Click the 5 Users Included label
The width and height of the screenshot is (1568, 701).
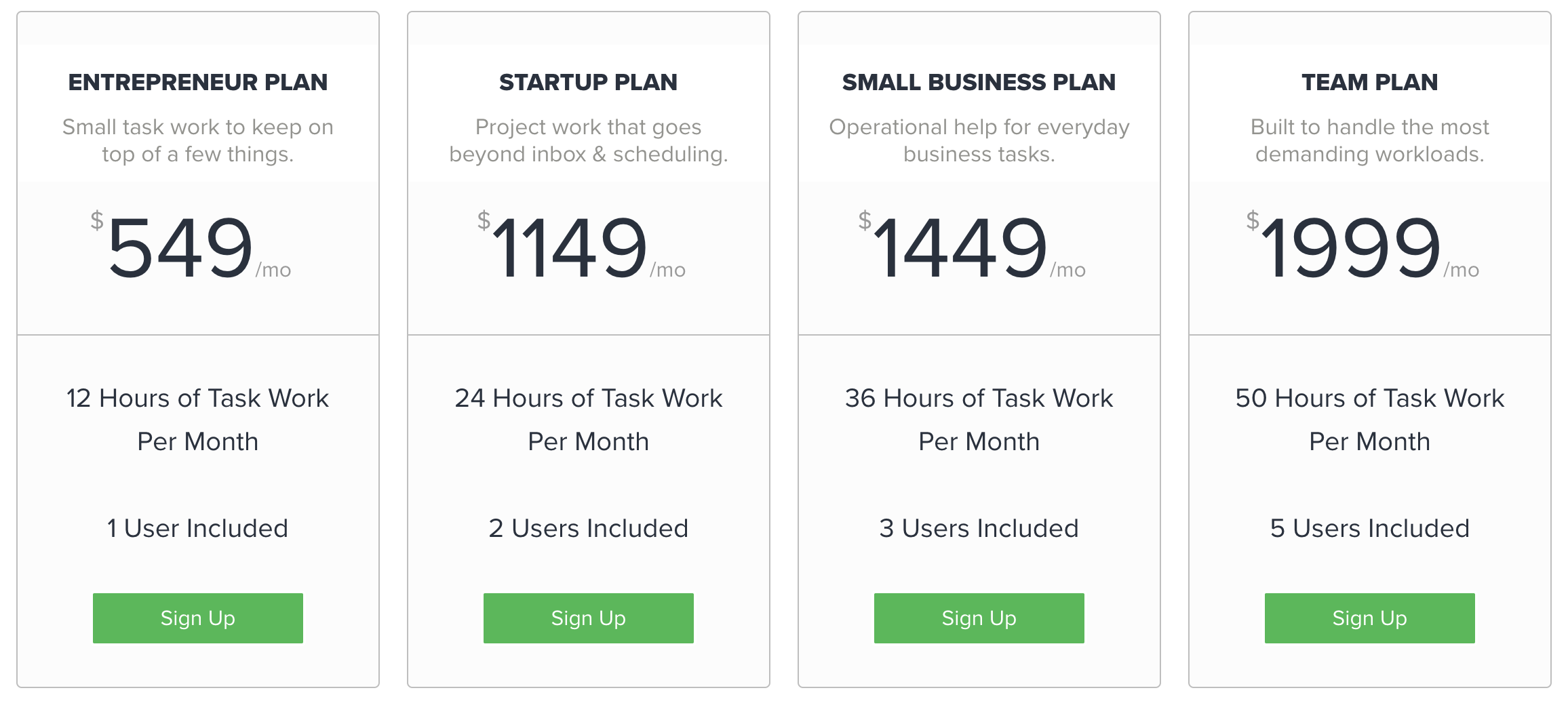(1369, 528)
